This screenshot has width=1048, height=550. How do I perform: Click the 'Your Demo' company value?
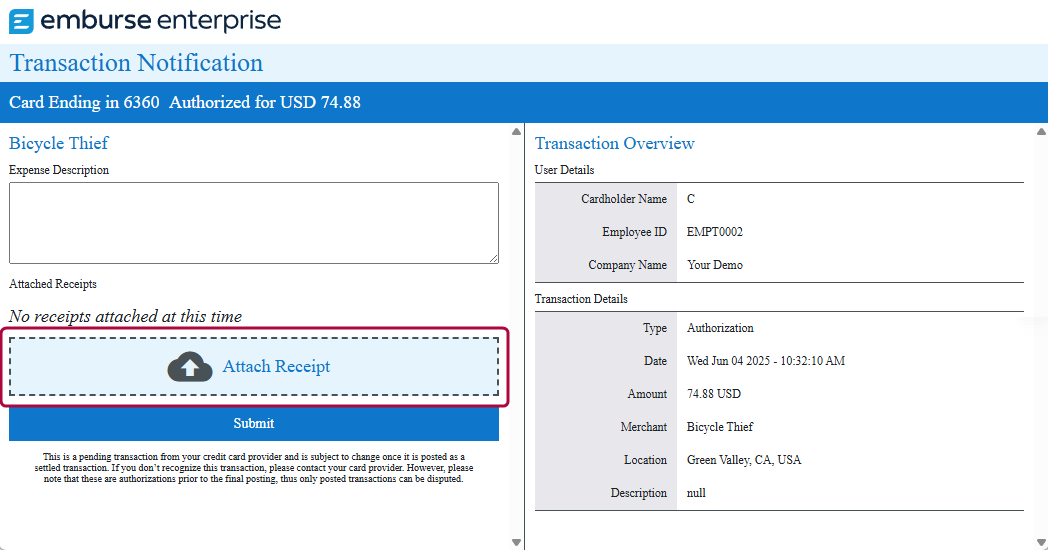pyautogui.click(x=714, y=265)
